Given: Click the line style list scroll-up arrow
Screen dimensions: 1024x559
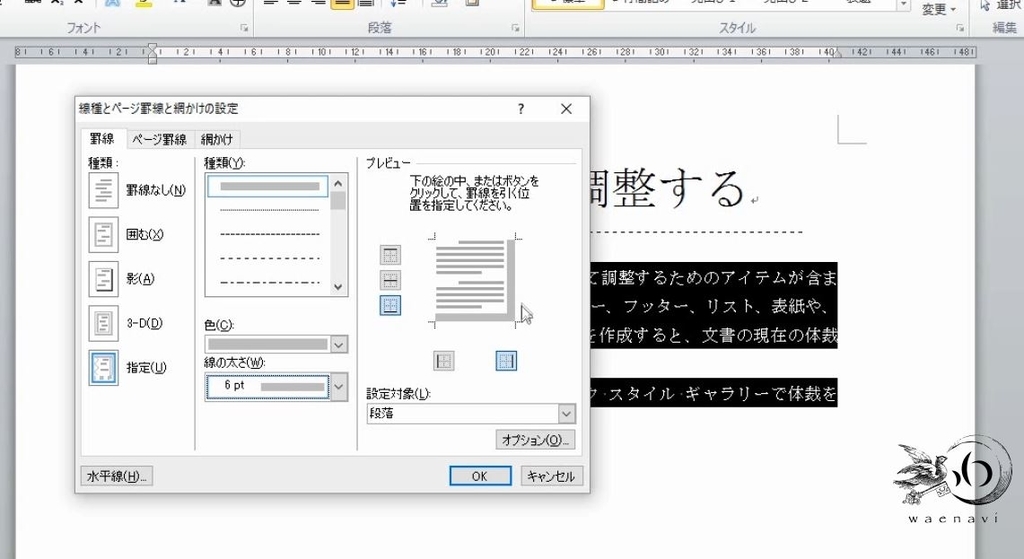Looking at the screenshot, I should 338,184.
